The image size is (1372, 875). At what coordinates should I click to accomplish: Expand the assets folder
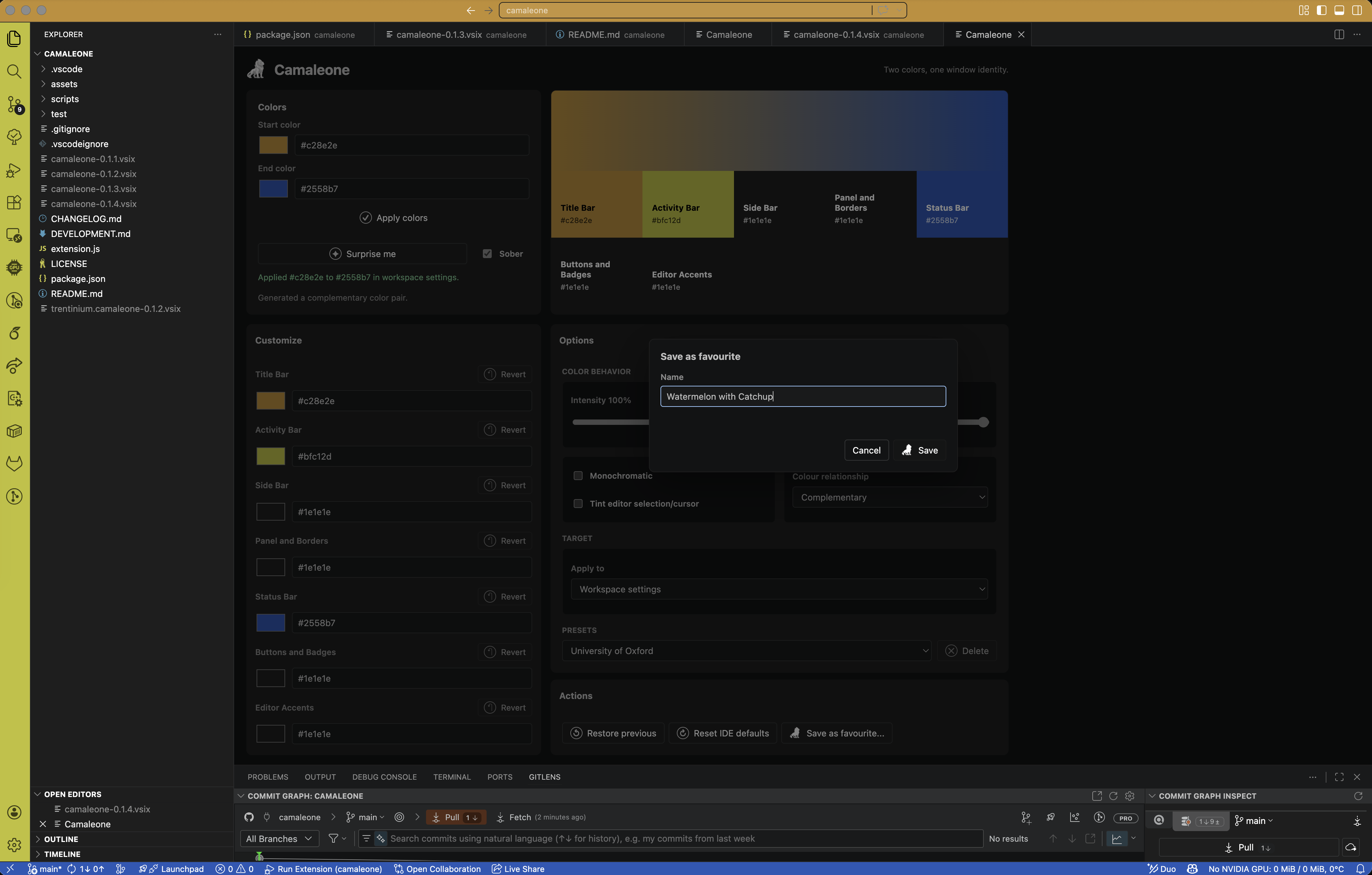(64, 84)
